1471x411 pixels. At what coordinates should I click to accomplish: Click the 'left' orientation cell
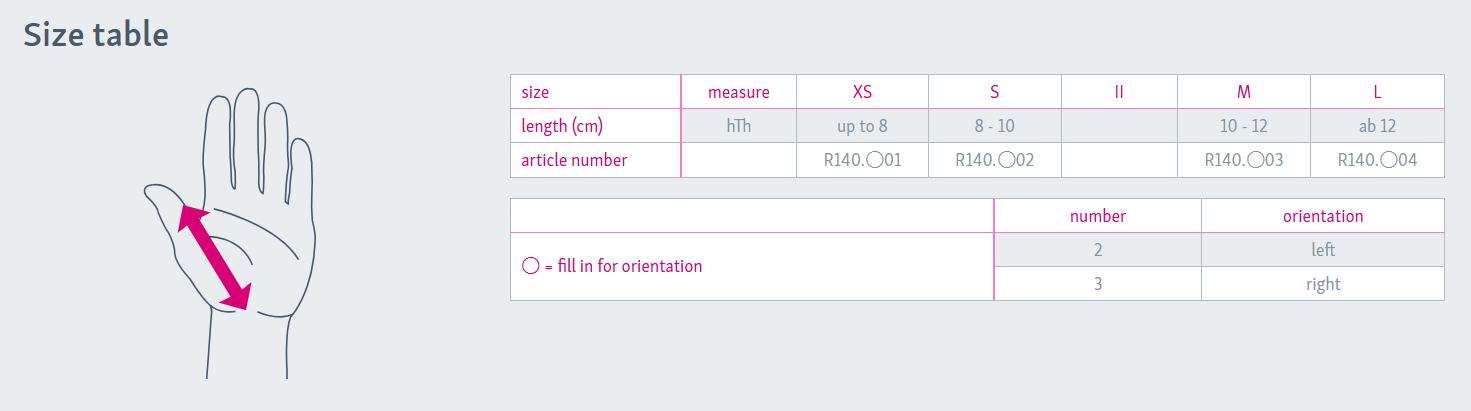click(1322, 250)
